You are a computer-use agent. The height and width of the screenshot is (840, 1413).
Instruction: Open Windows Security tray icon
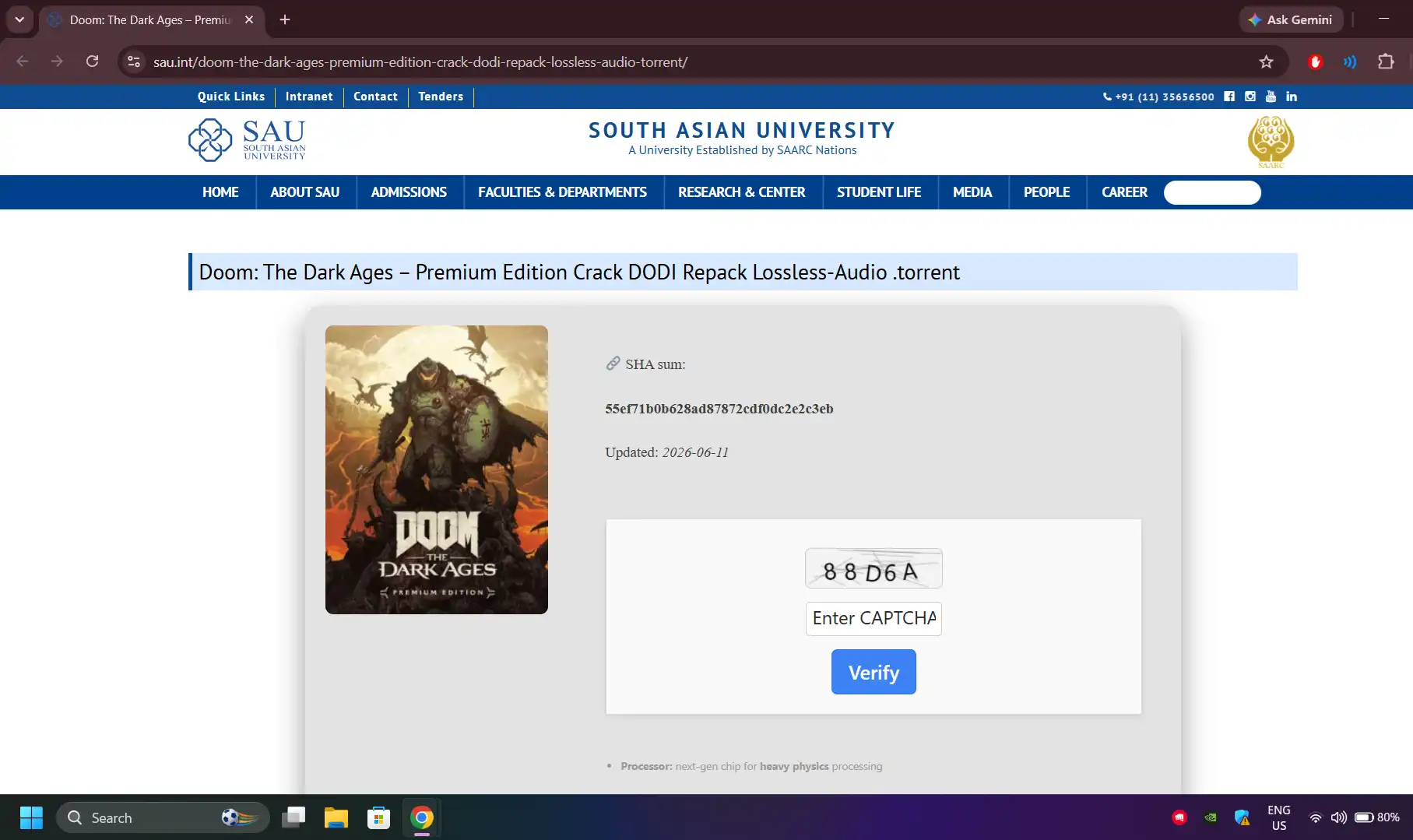click(1242, 817)
